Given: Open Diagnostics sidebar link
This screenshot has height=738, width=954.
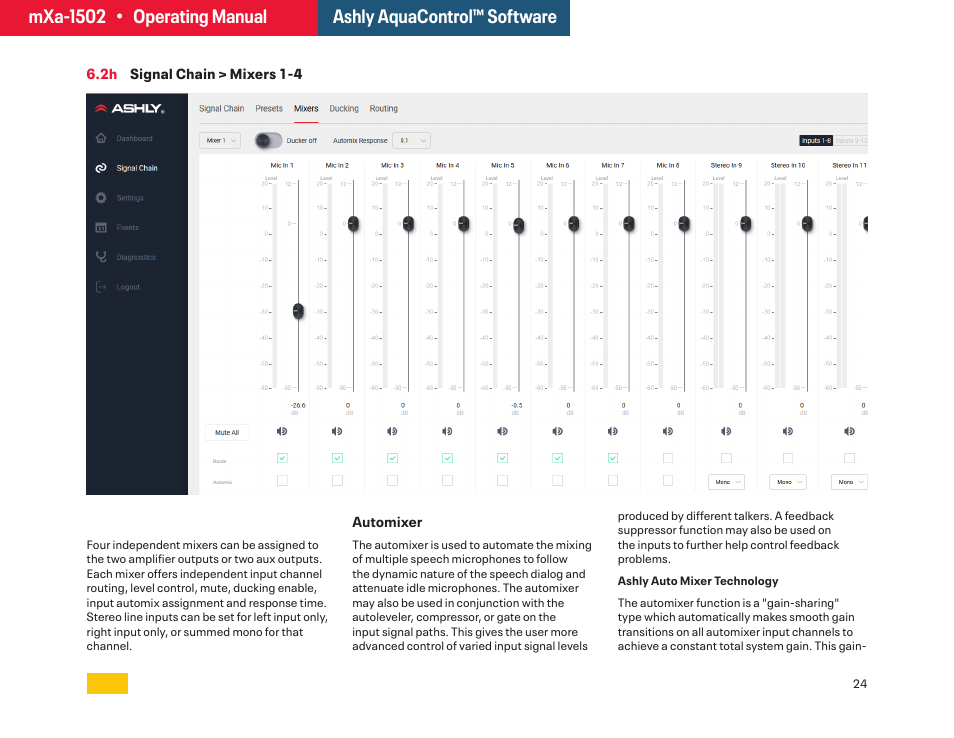Looking at the screenshot, I should click(x=136, y=257).
